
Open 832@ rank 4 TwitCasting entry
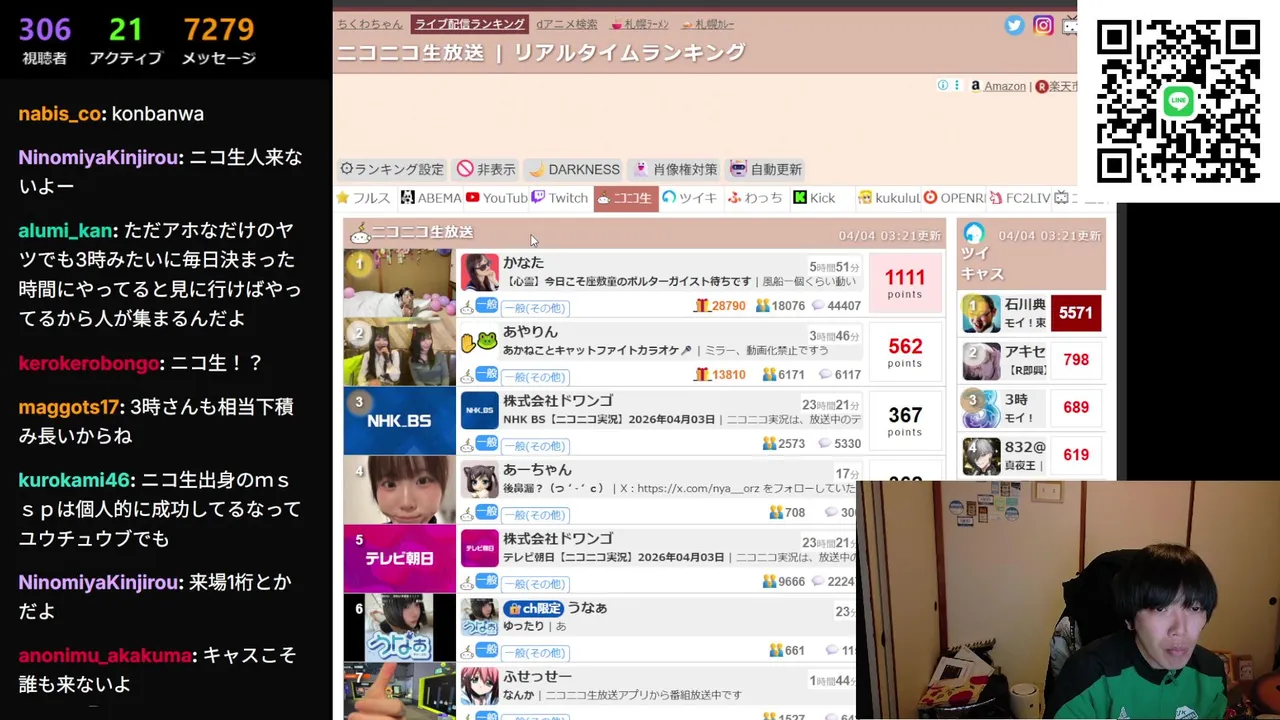(1032, 455)
